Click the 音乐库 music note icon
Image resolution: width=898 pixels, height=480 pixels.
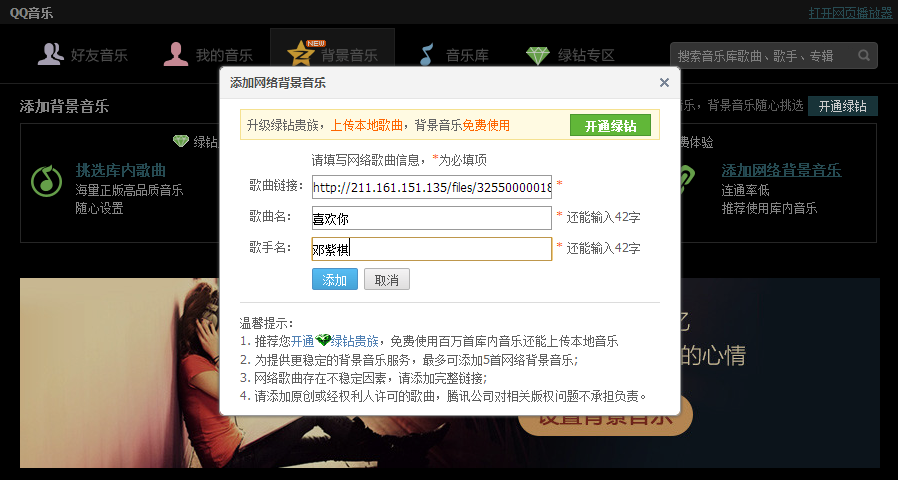427,55
